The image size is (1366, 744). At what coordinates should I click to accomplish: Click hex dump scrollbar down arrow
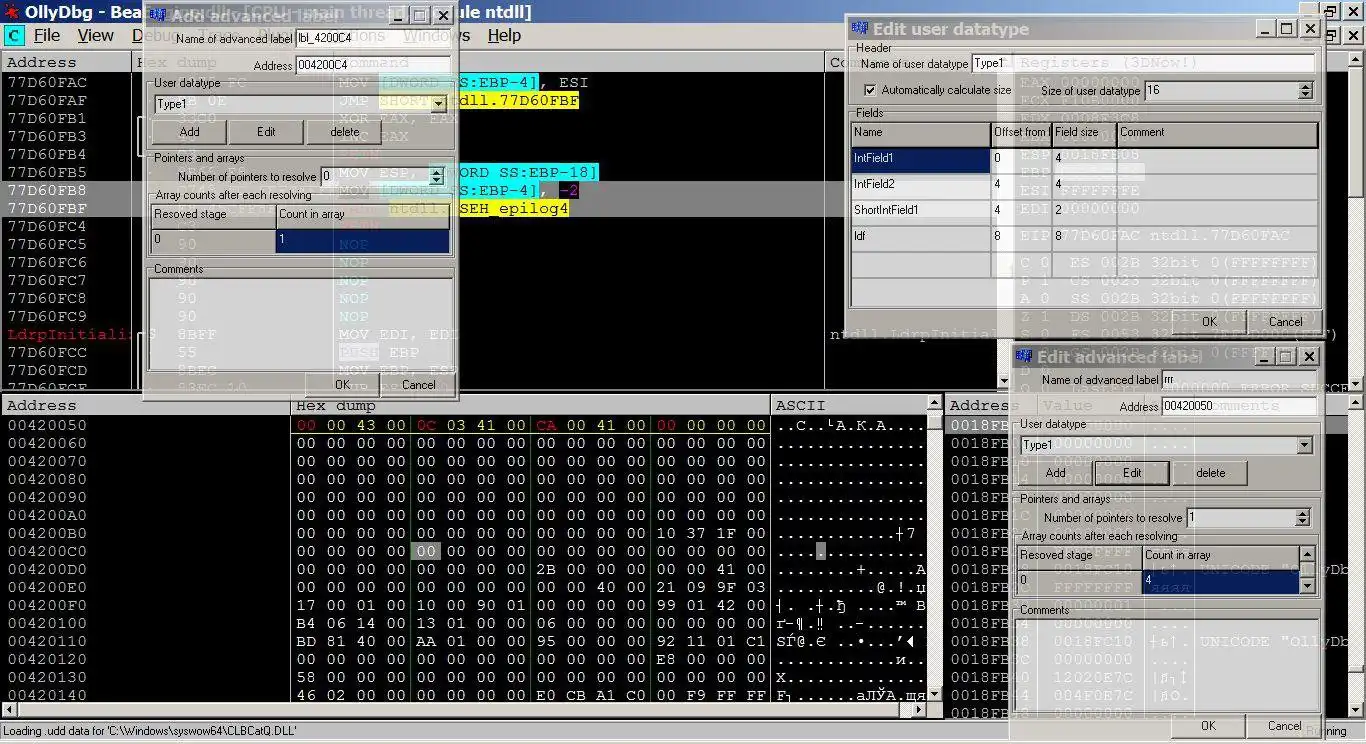coord(934,693)
